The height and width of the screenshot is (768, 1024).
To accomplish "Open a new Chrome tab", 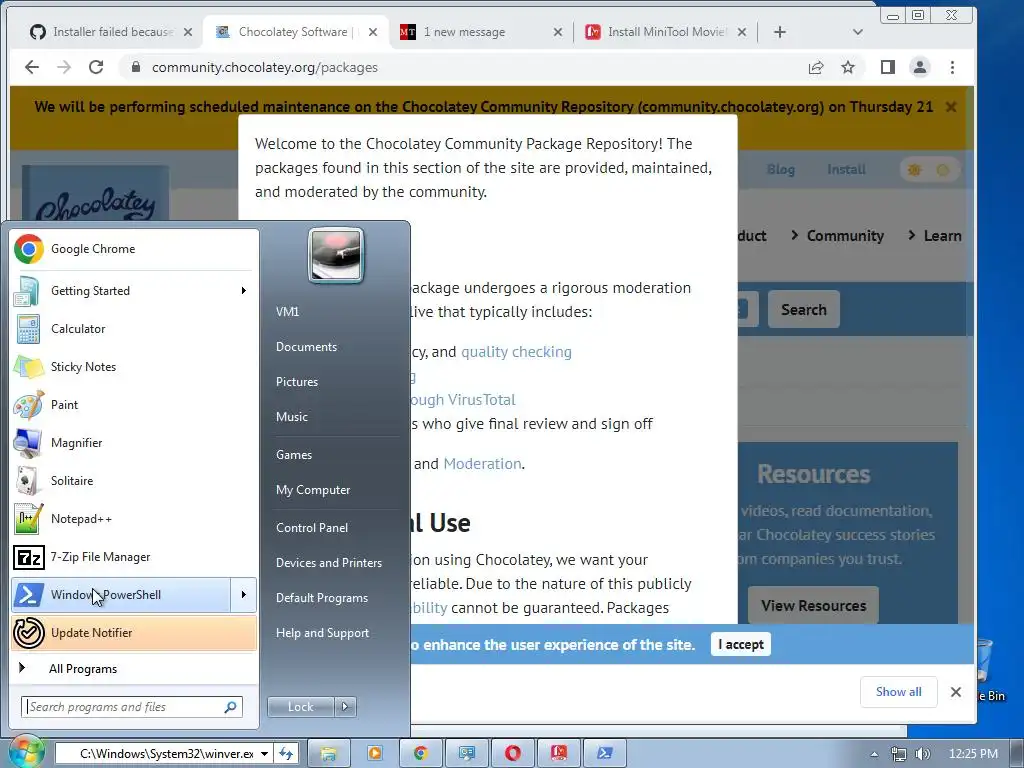I will pos(780,32).
